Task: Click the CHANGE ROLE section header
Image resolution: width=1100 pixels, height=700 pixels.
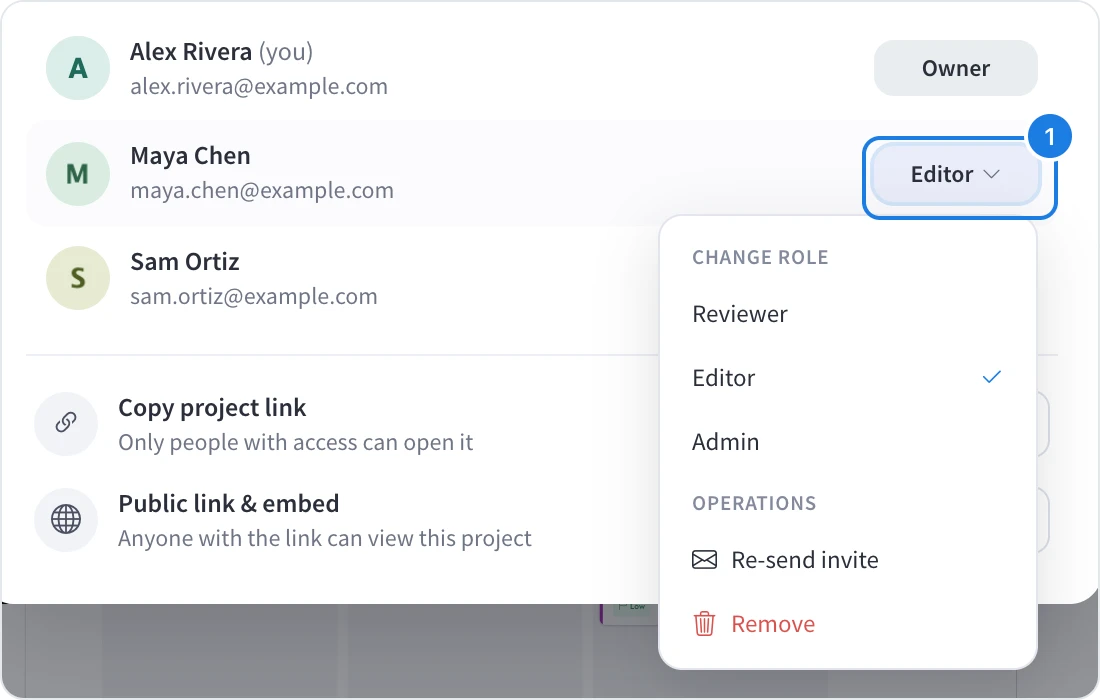Action: pos(760,257)
